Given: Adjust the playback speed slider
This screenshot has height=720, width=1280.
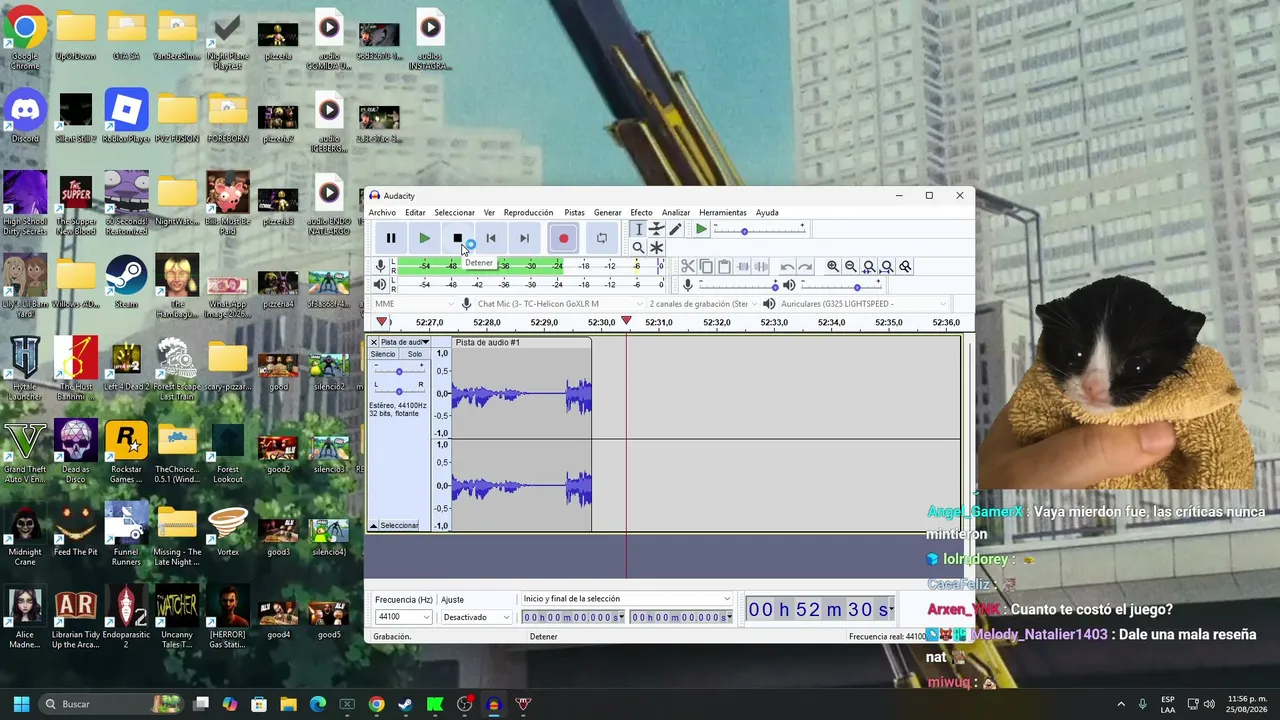Looking at the screenshot, I should tap(760, 231).
